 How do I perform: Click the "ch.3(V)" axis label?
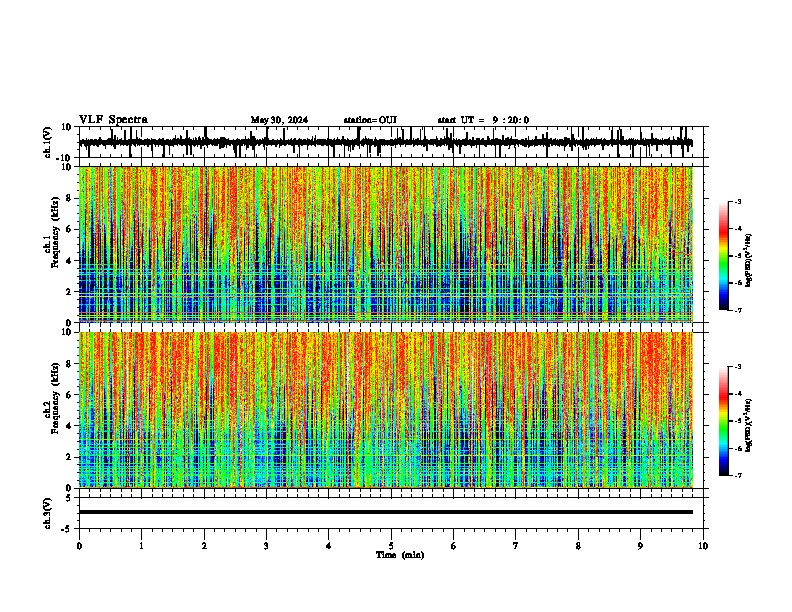(x=48, y=513)
